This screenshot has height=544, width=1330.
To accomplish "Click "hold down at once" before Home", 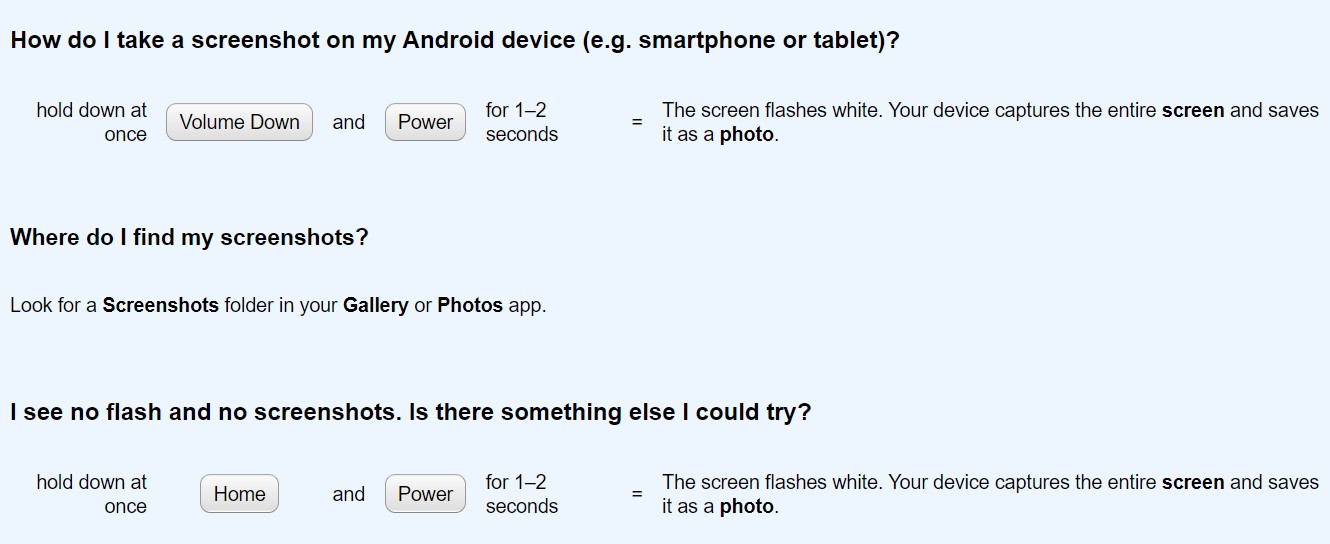I will [92, 494].
